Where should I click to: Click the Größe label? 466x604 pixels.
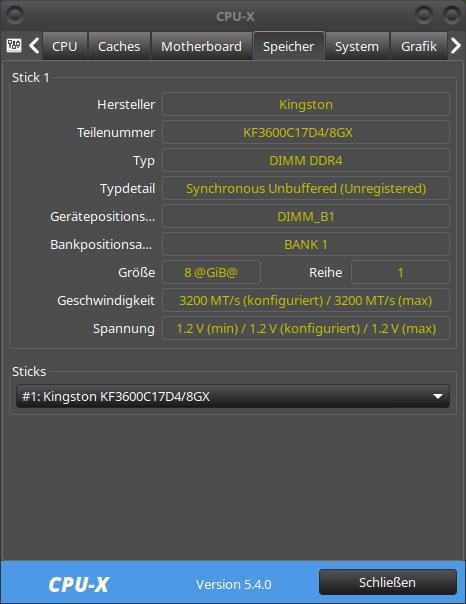(x=136, y=272)
